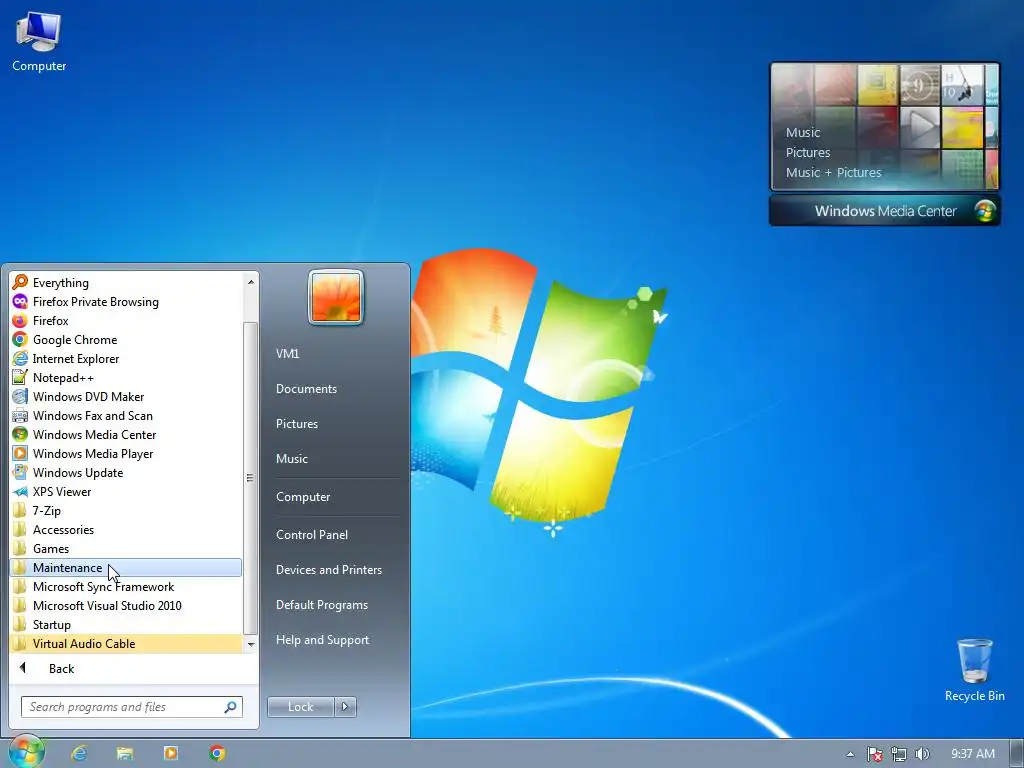The height and width of the screenshot is (768, 1024).
Task: Click the user account picture
Action: tap(336, 297)
